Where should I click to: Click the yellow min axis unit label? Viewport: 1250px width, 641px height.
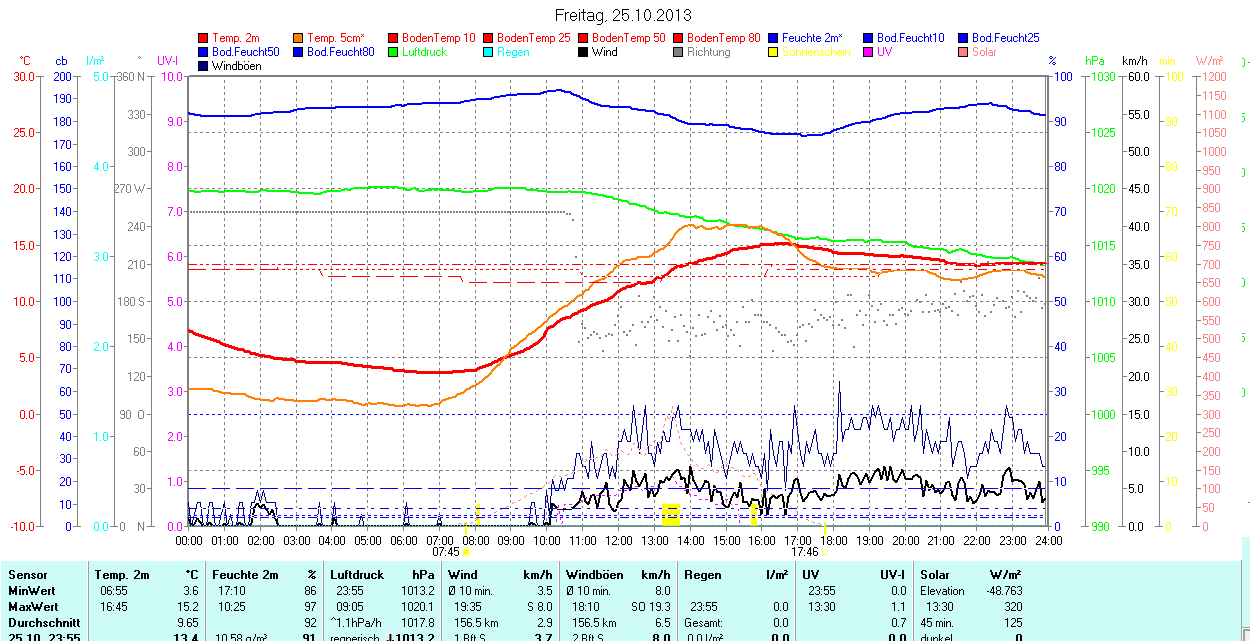click(1167, 62)
